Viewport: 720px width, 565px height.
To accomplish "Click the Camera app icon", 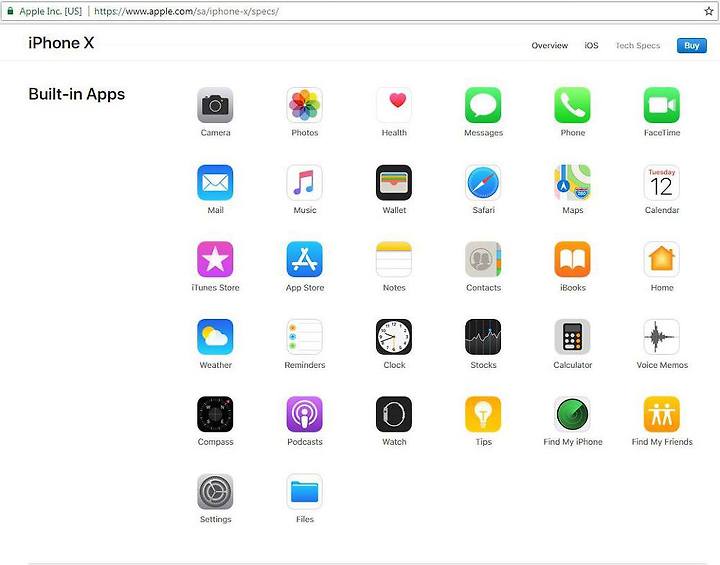I will (x=215, y=105).
